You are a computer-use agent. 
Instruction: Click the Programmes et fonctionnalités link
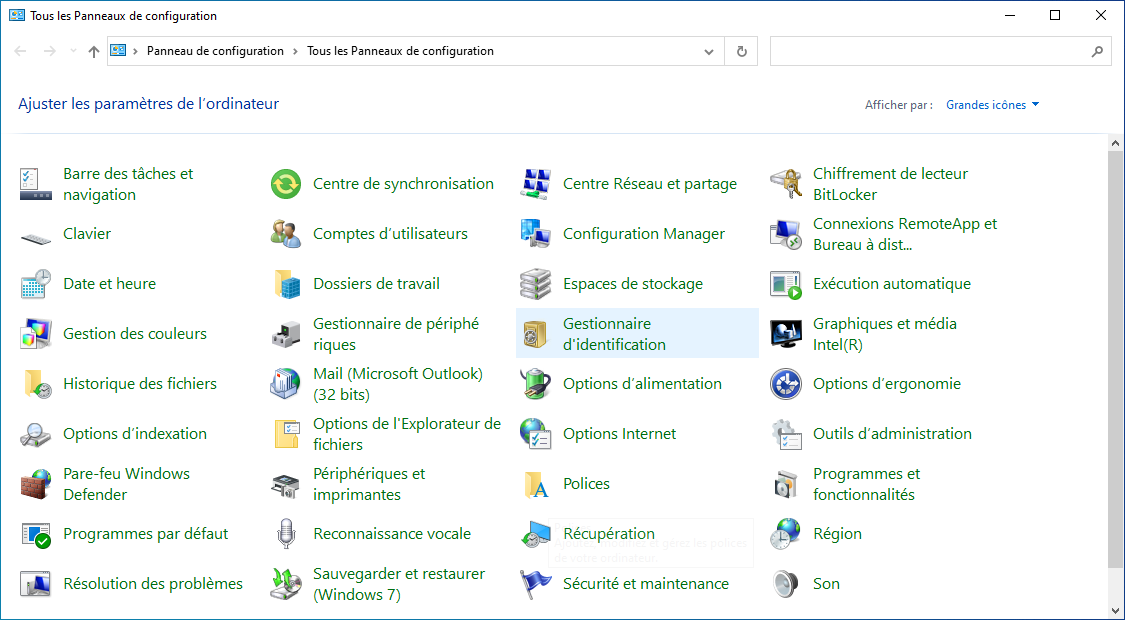(x=866, y=484)
